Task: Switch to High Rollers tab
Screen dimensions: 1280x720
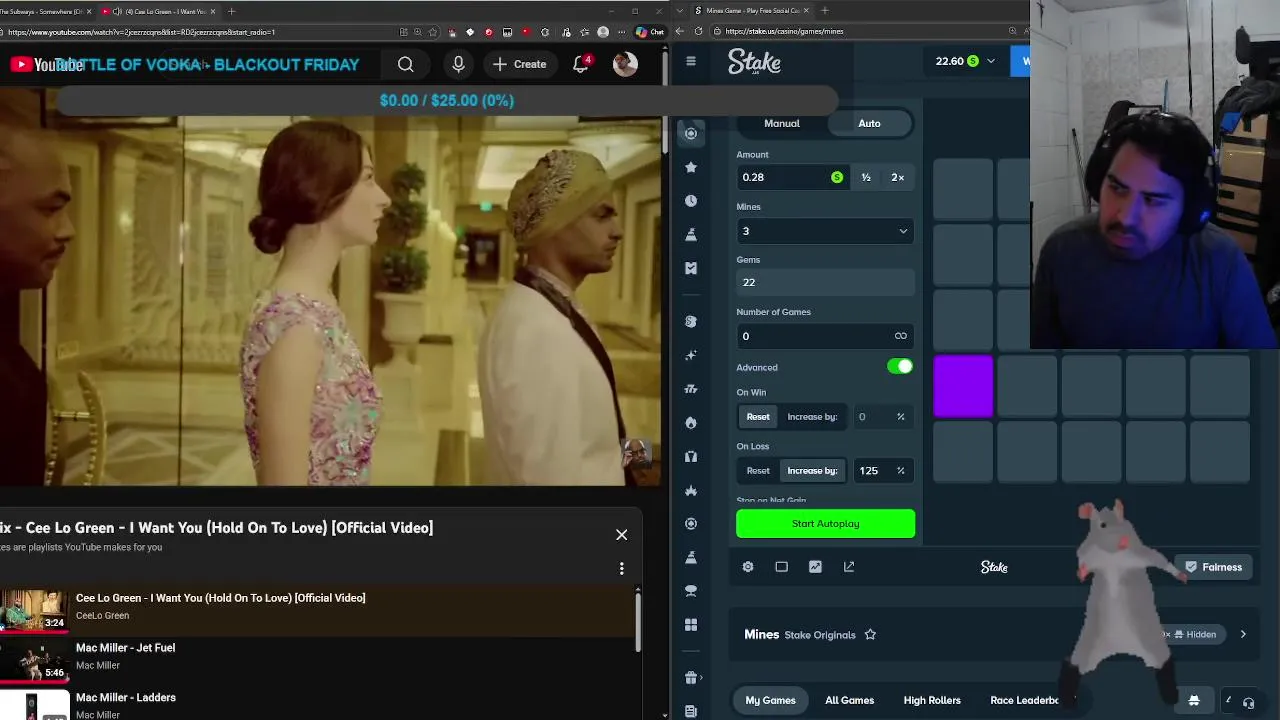Action: pyautogui.click(x=932, y=700)
